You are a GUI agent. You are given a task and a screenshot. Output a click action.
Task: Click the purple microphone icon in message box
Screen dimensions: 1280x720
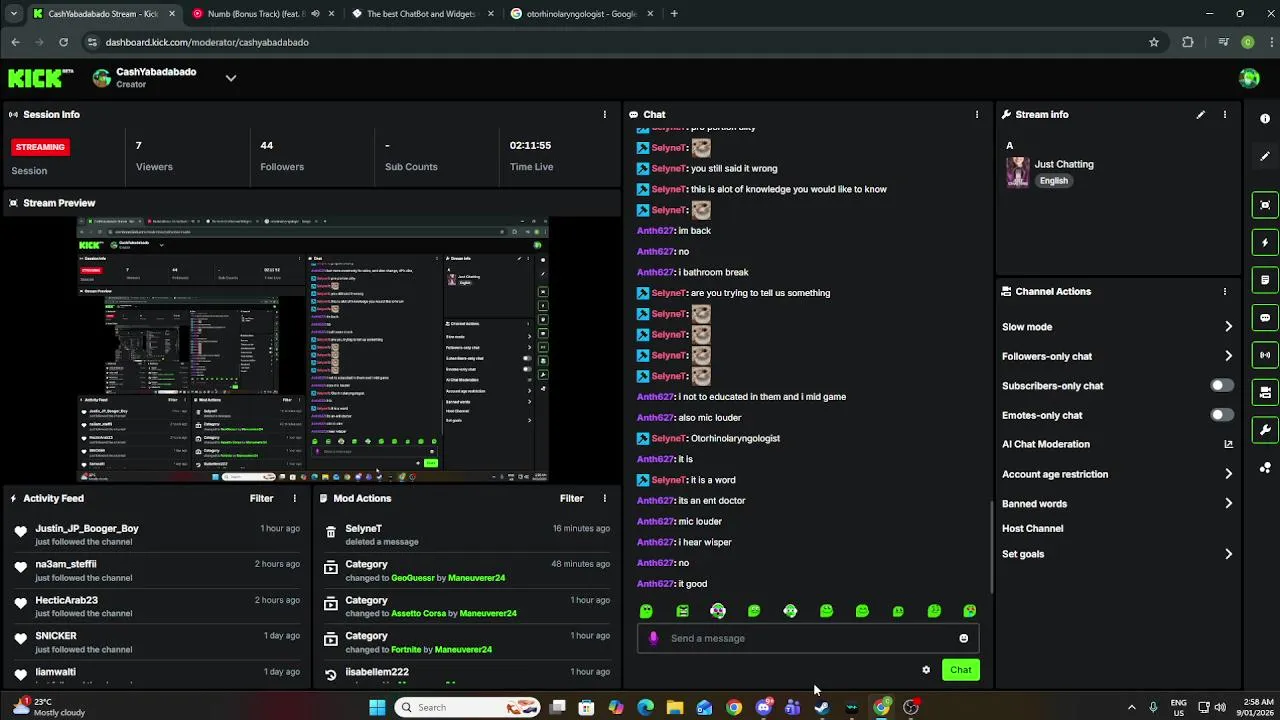653,638
